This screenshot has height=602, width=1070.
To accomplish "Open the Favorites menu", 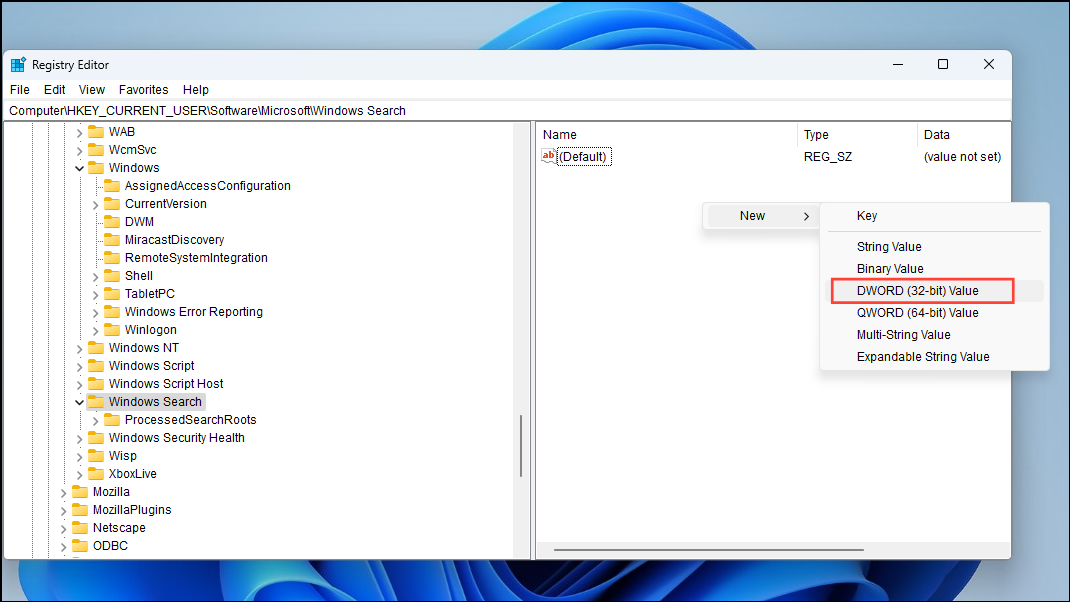I will [143, 89].
